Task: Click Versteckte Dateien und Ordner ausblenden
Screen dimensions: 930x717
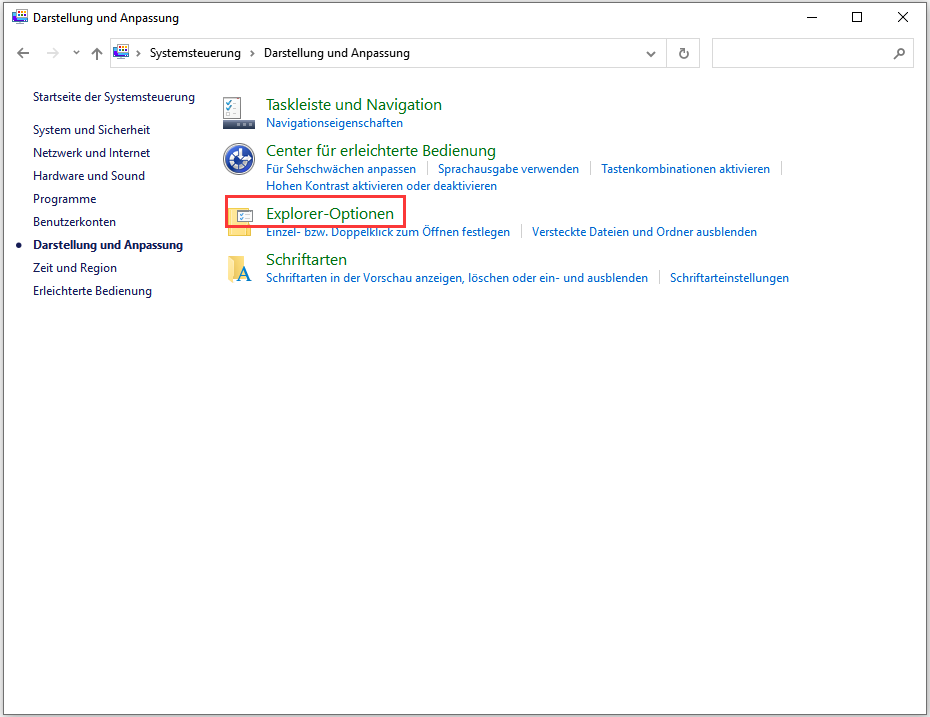Action: [x=644, y=232]
